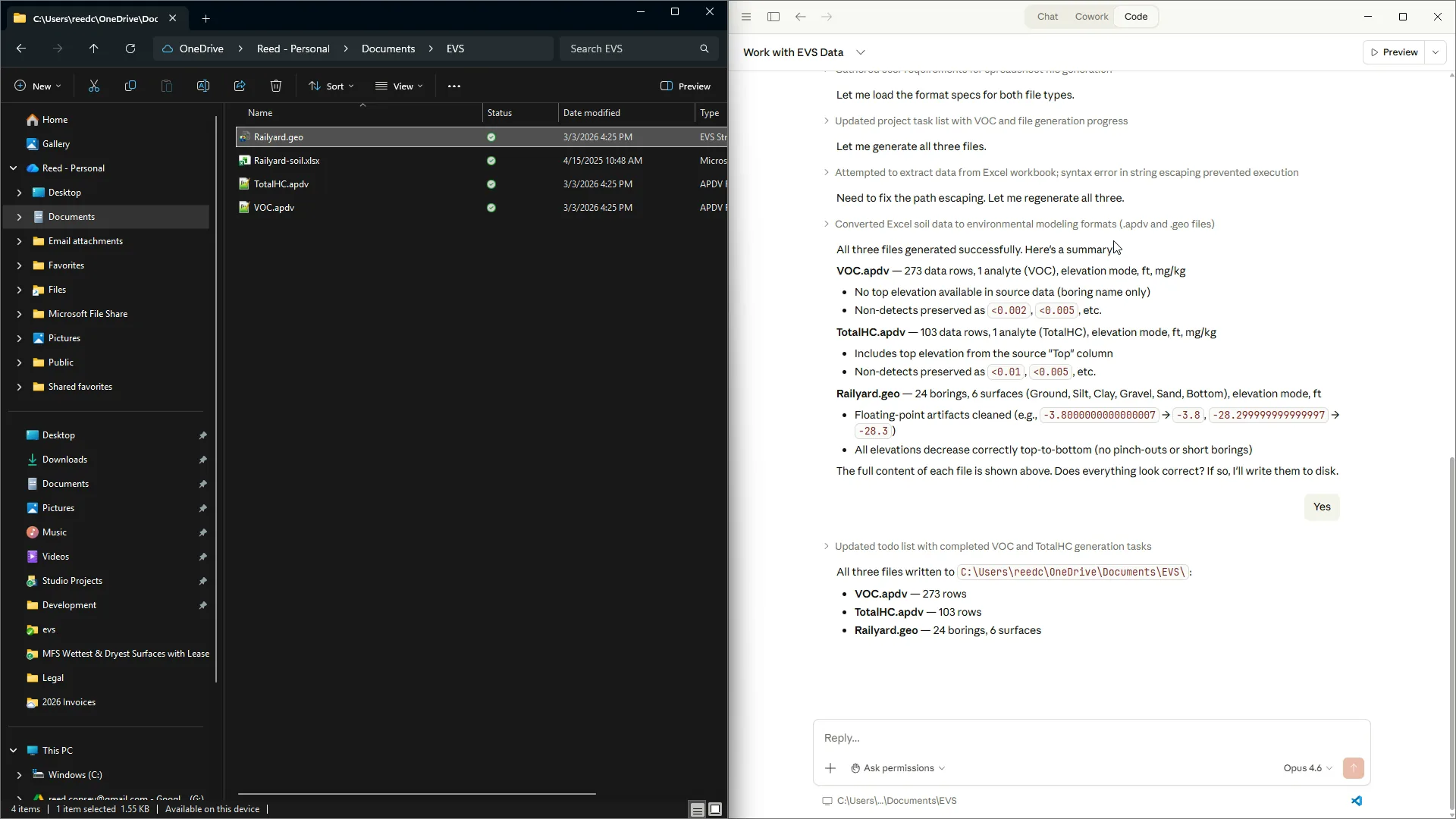
Task: Switch to large thumbnails view in status bar
Action: pos(715,809)
